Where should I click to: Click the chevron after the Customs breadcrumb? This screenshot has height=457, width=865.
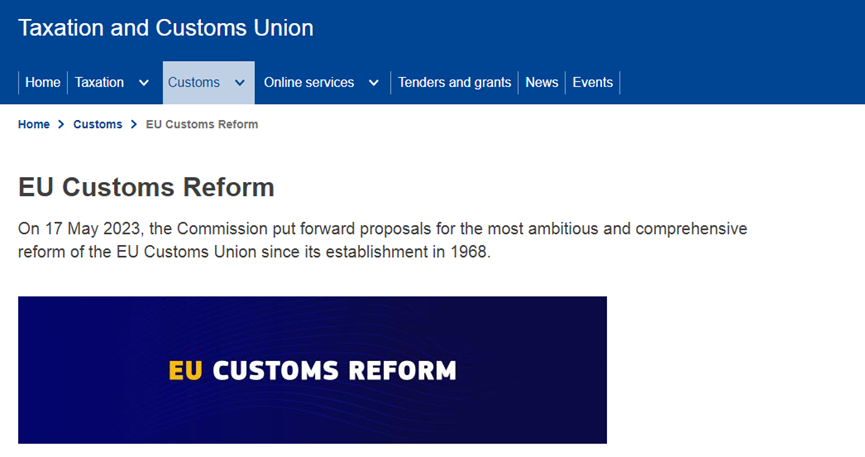point(134,124)
